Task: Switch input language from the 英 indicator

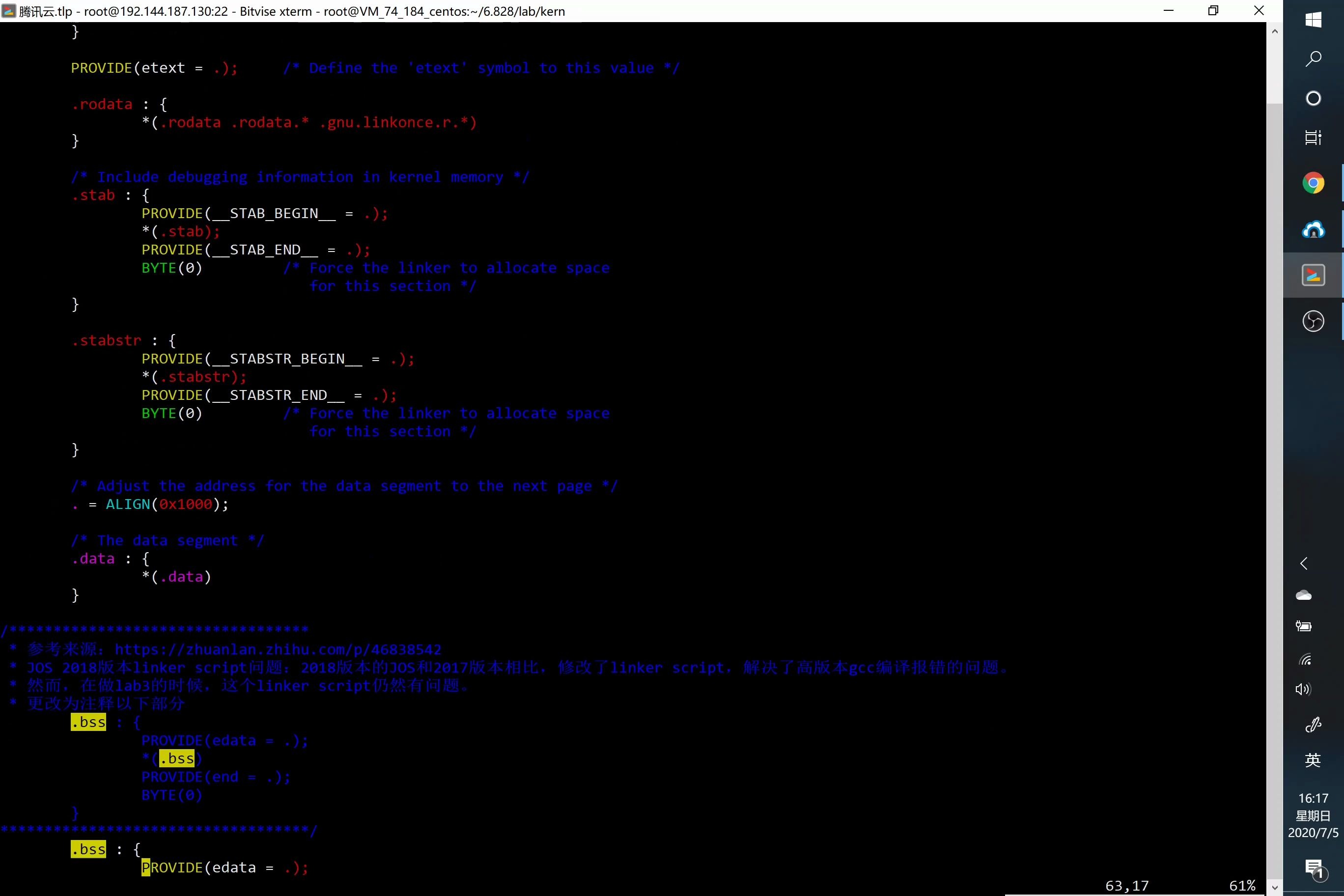Action: (1313, 760)
